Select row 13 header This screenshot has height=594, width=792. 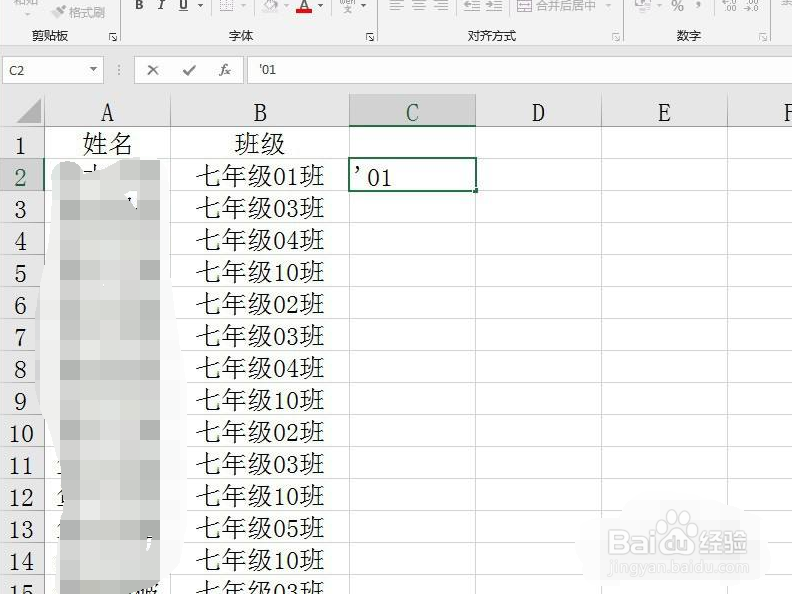click(x=22, y=529)
